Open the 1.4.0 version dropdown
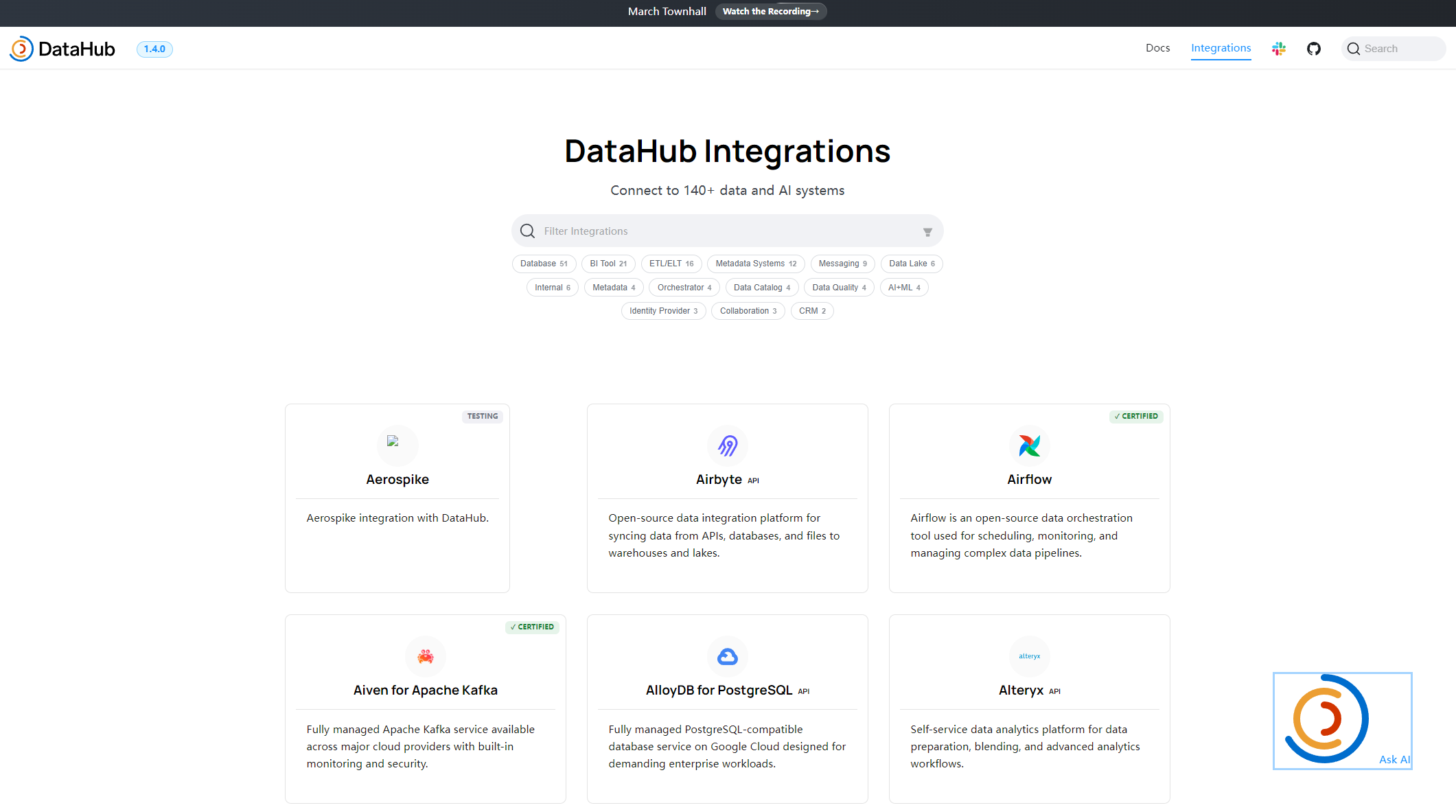 tap(154, 49)
